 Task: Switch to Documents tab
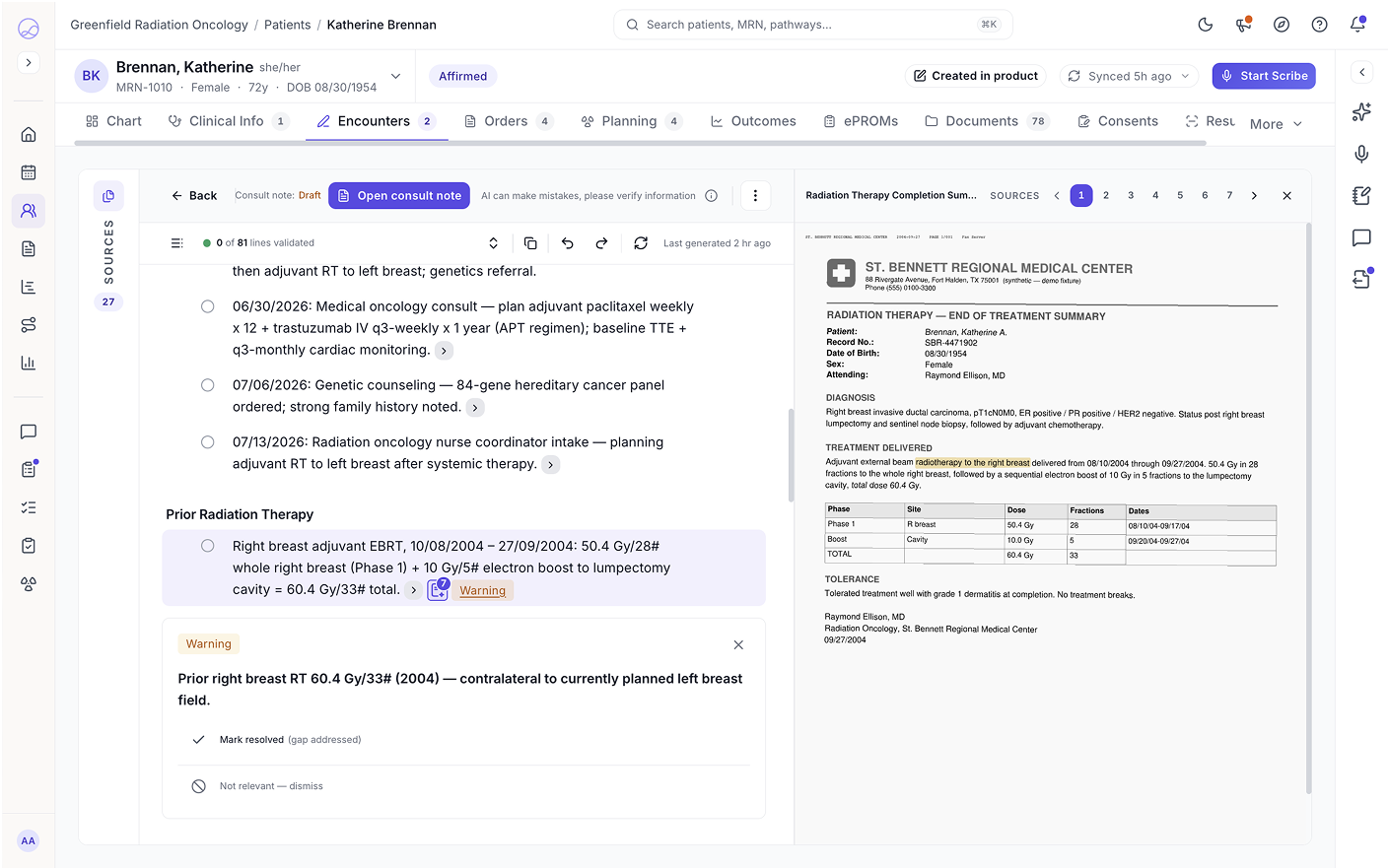987,121
